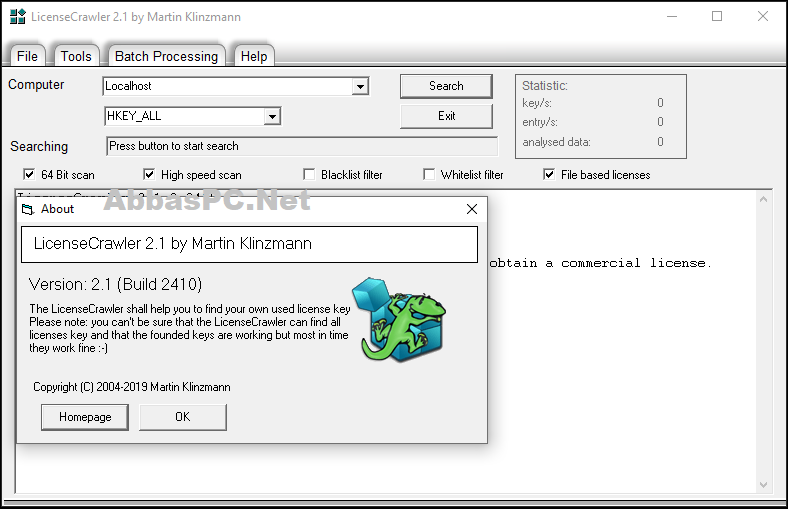Start scan with the Search button
Screen dimensions: 788x509
click(x=446, y=86)
